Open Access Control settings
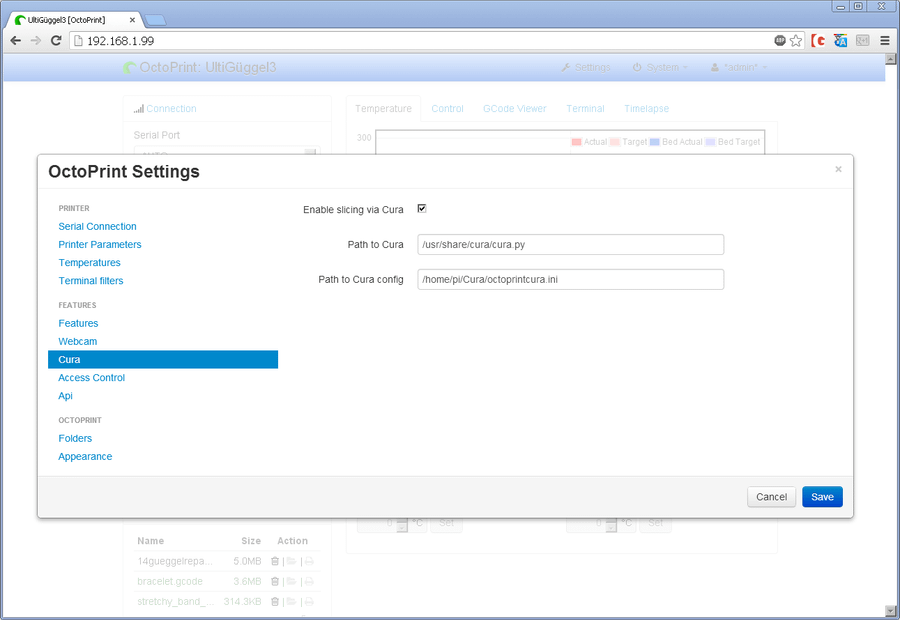The width and height of the screenshot is (900, 620). coord(91,378)
